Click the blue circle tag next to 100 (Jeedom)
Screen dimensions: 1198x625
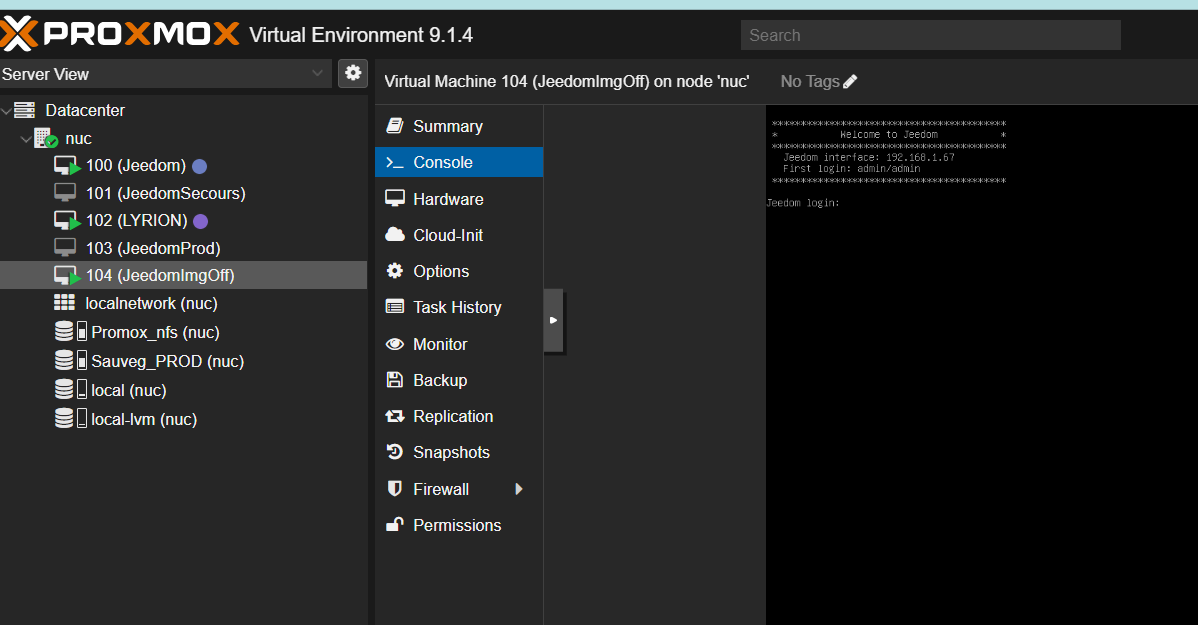point(199,166)
